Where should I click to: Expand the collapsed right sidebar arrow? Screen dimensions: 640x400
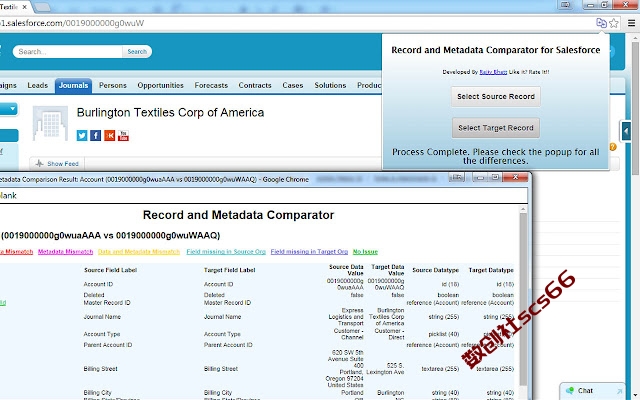click(626, 131)
